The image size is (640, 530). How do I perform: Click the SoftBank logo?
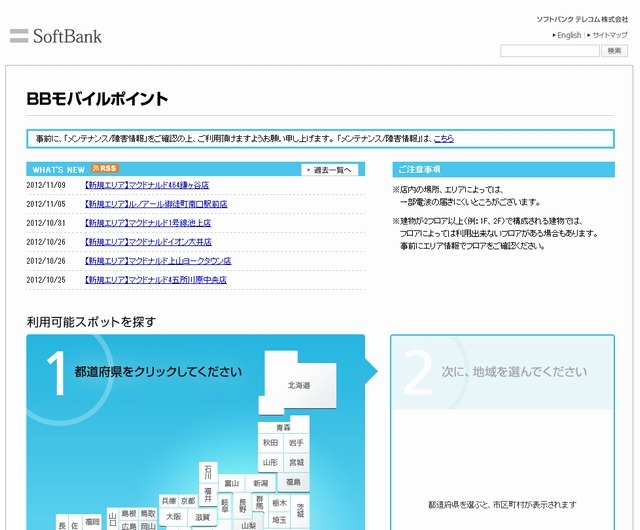click(56, 36)
